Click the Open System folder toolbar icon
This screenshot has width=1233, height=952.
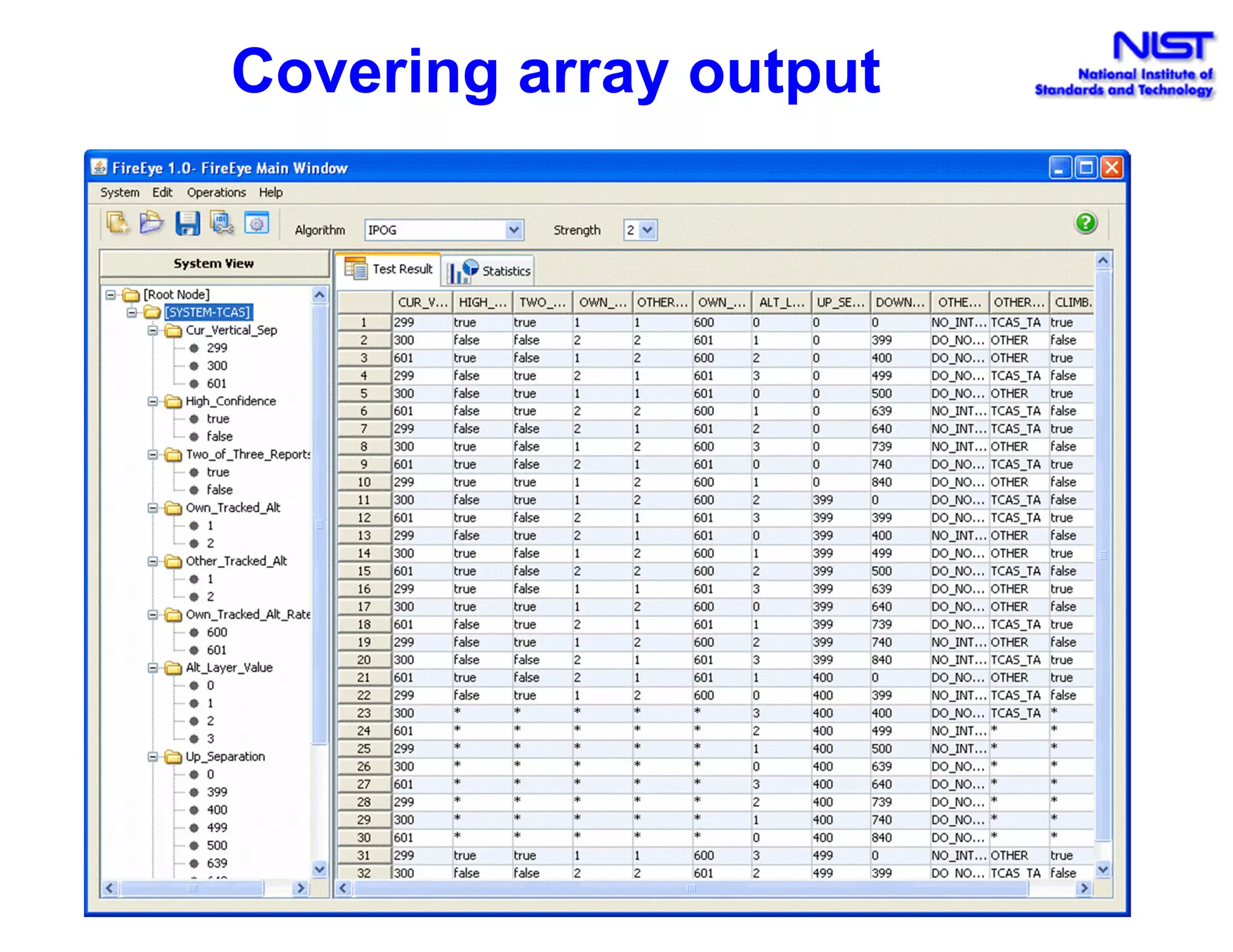tap(151, 223)
